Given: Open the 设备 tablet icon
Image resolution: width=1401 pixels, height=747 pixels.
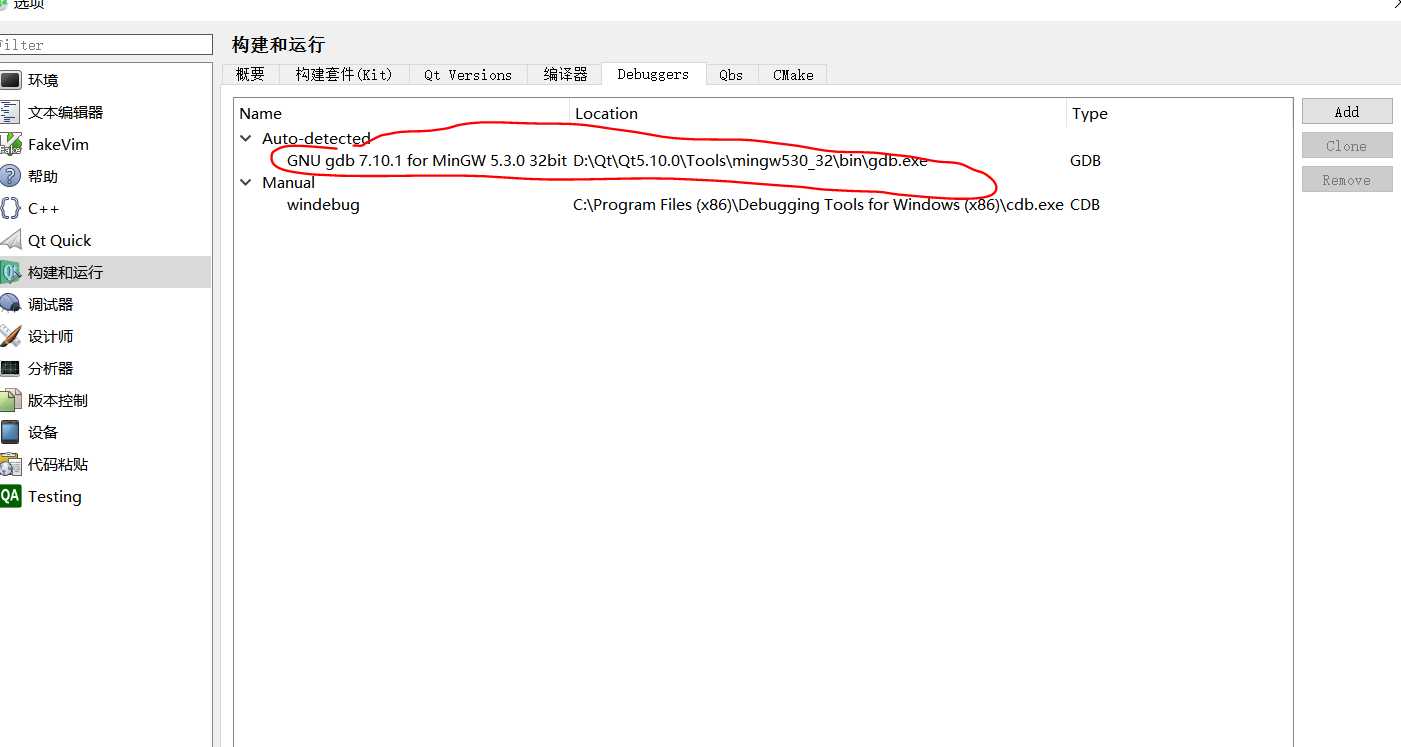Looking at the screenshot, I should click(x=10, y=432).
